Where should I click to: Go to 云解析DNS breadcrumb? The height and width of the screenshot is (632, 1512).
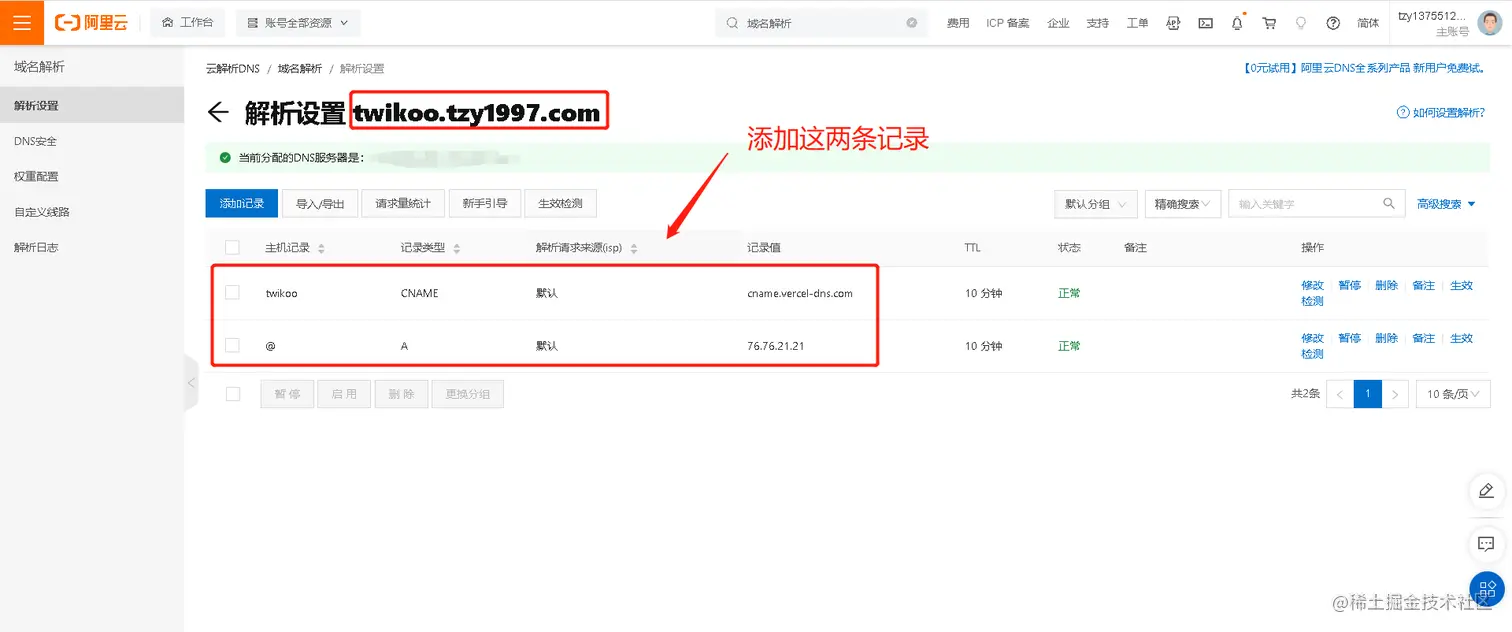point(232,69)
